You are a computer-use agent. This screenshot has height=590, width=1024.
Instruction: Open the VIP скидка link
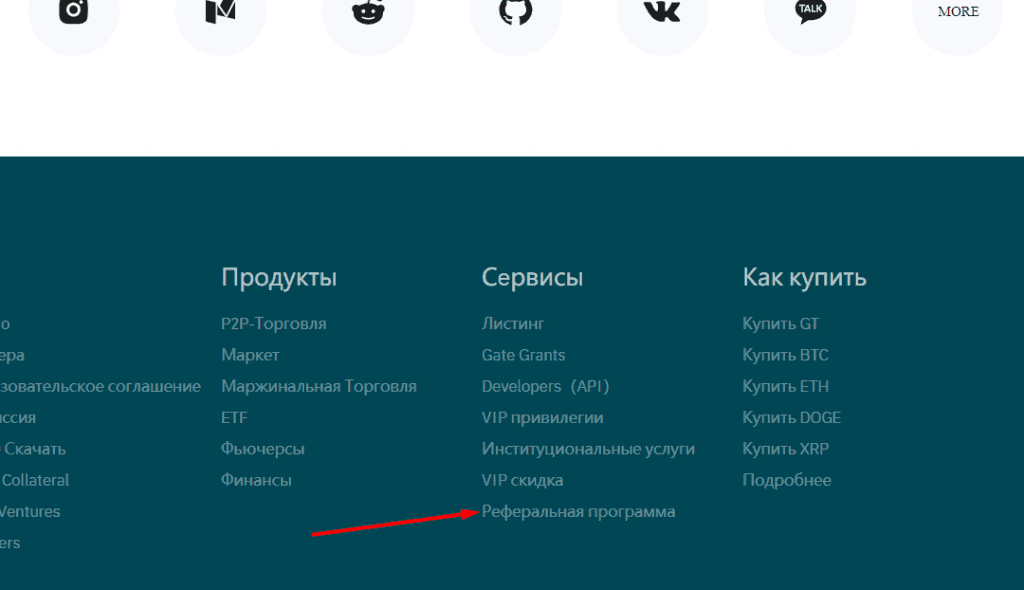522,480
